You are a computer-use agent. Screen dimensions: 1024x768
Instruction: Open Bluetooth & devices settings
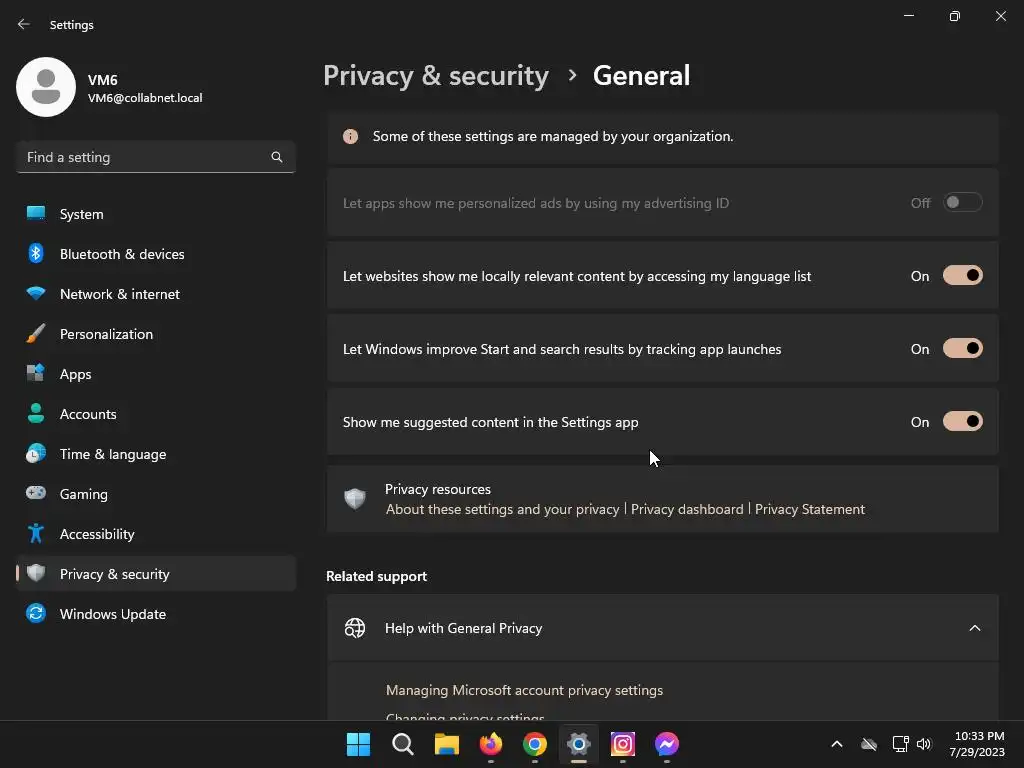pos(122,254)
